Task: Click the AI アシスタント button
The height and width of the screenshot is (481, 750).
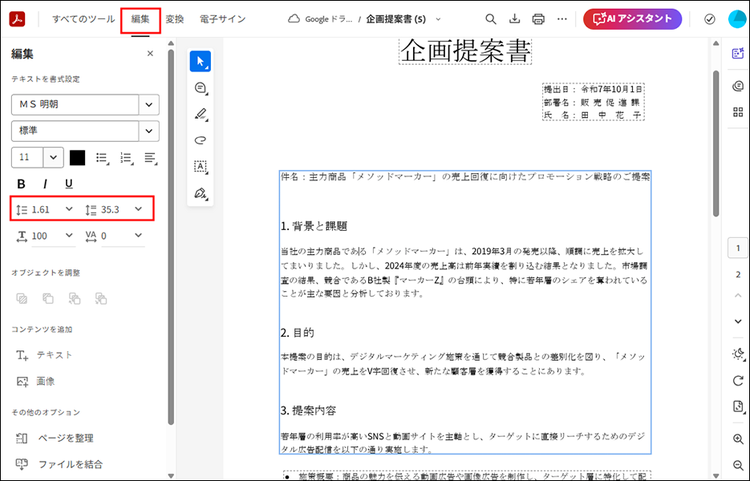Action: (x=632, y=19)
